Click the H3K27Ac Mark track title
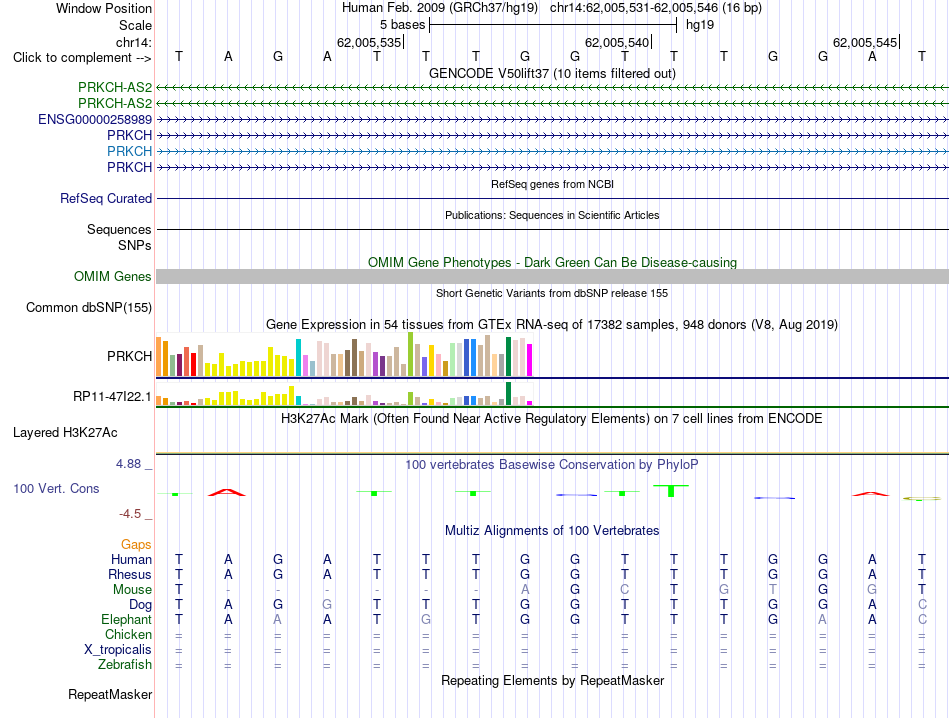Viewport: 950px width, 718px height. (x=552, y=419)
